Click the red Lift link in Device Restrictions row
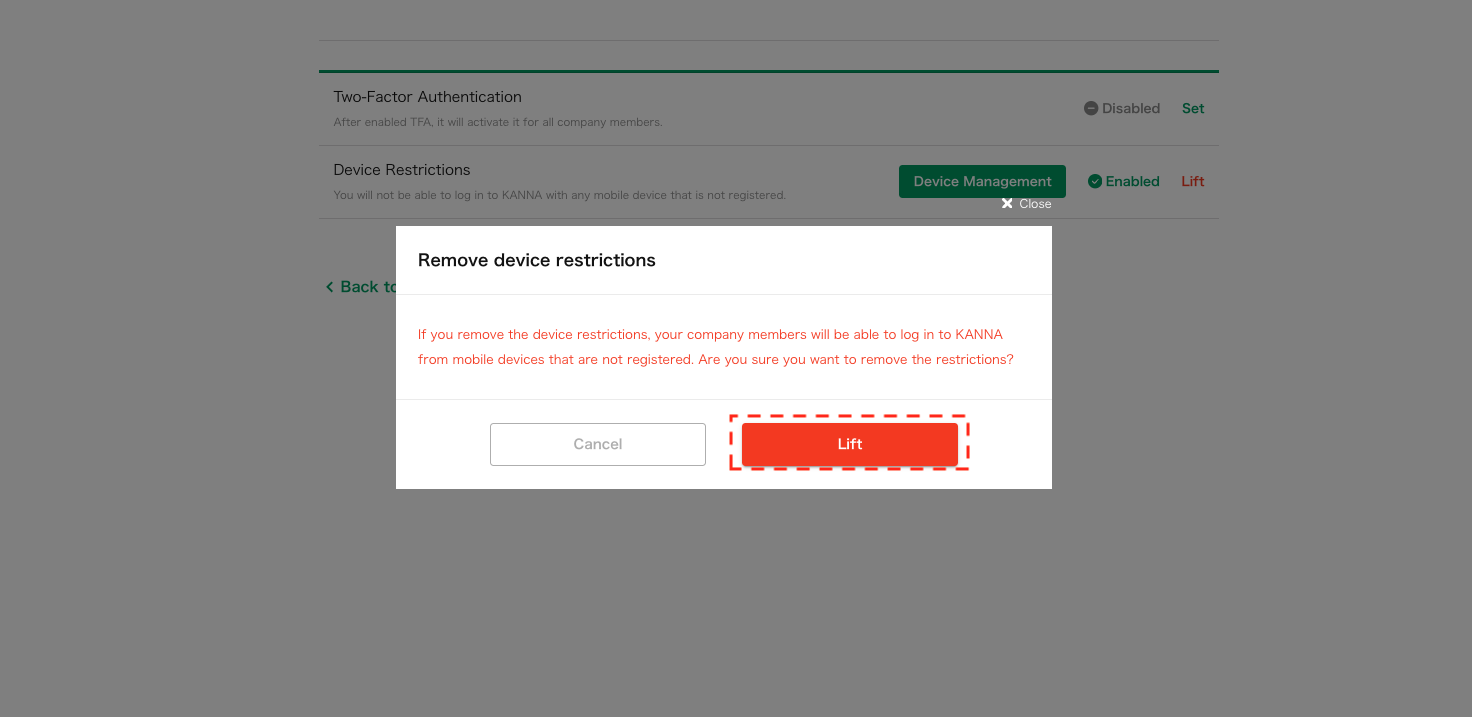The height and width of the screenshot is (717, 1472). tap(1193, 181)
